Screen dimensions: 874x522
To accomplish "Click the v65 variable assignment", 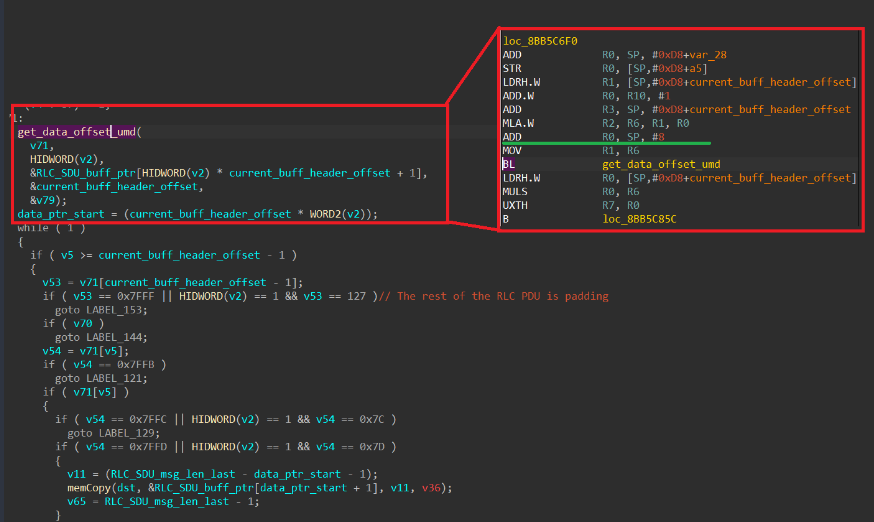I will (76, 501).
